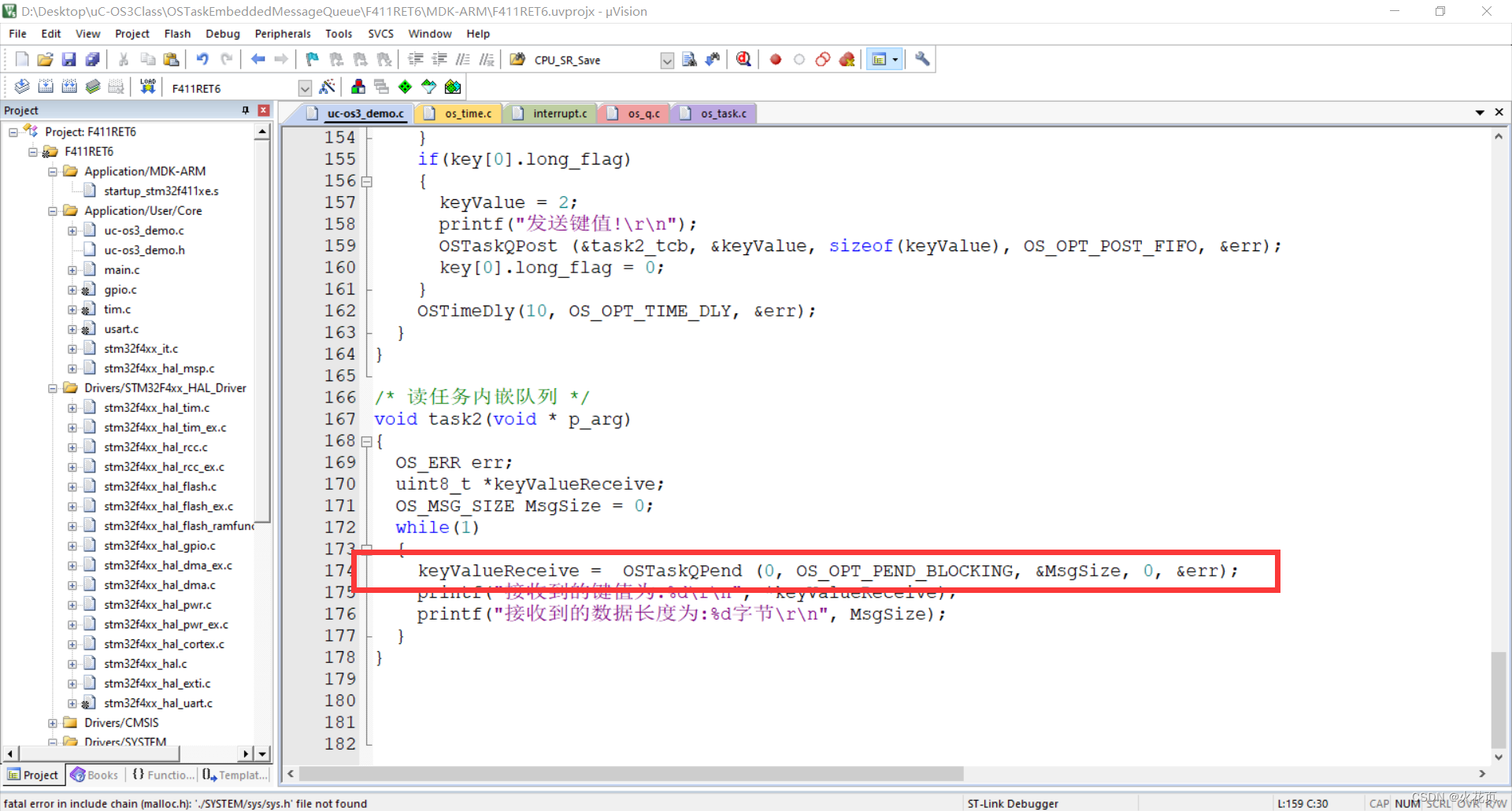
Task: Start or stop the debug session
Action: pos(743,60)
